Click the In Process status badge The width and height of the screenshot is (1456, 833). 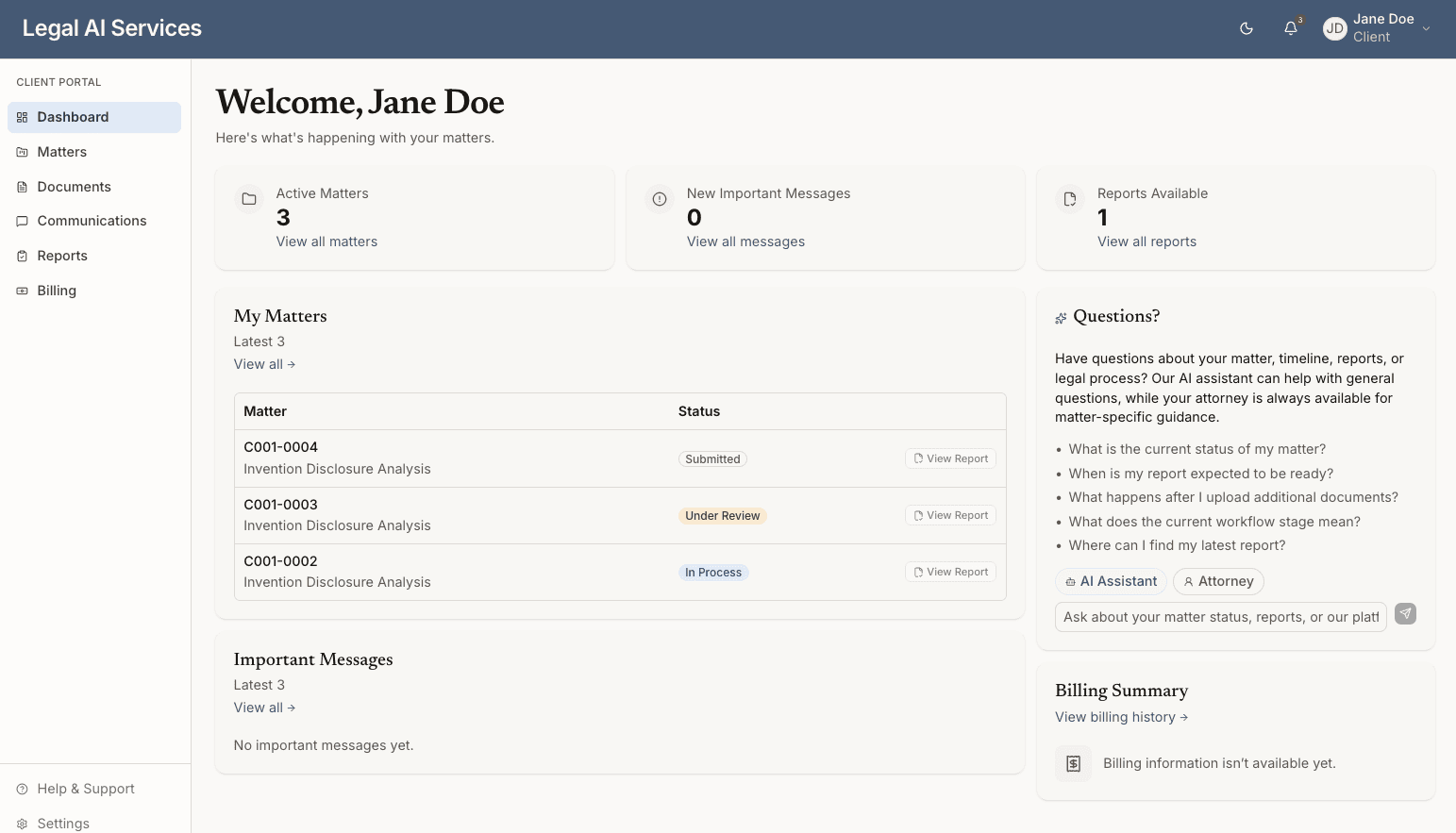click(713, 573)
